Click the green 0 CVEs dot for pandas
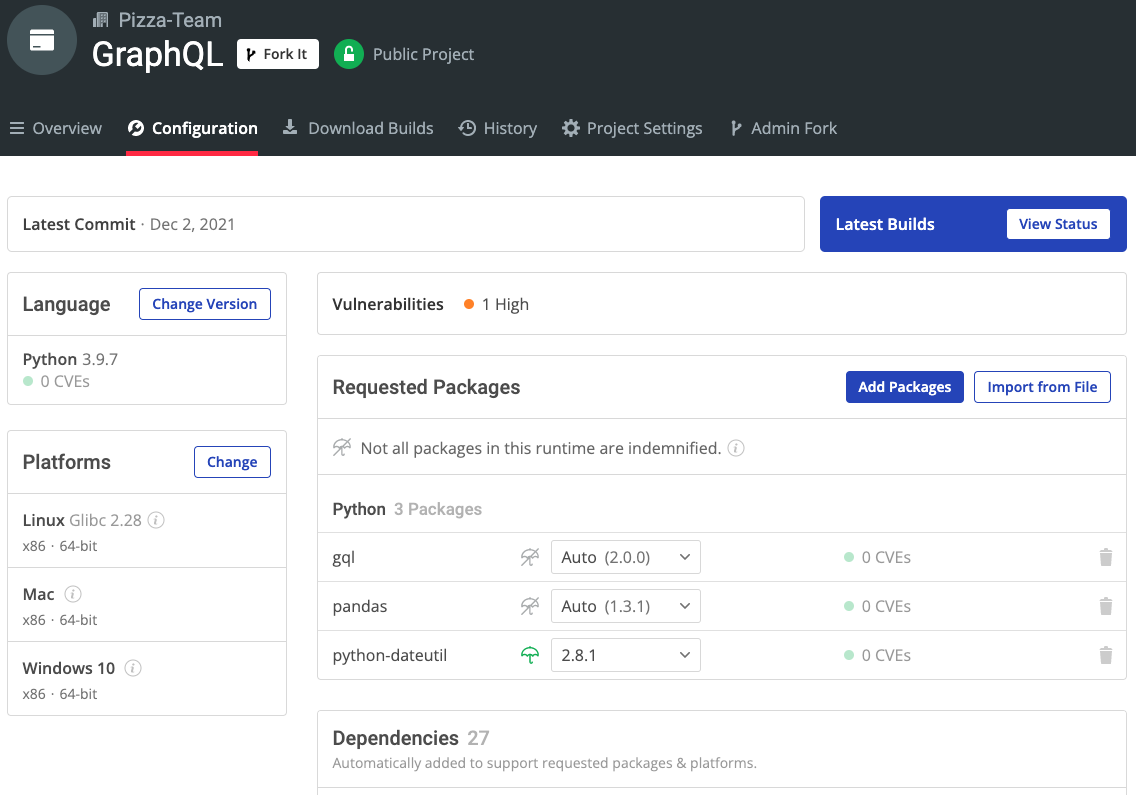The image size is (1136, 795). tap(851, 606)
